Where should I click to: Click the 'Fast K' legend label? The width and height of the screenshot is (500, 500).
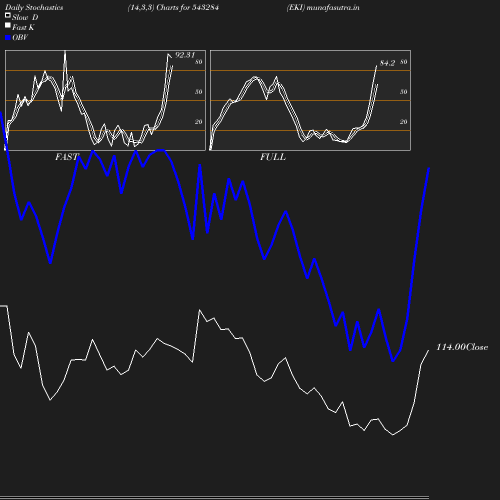(23, 27)
